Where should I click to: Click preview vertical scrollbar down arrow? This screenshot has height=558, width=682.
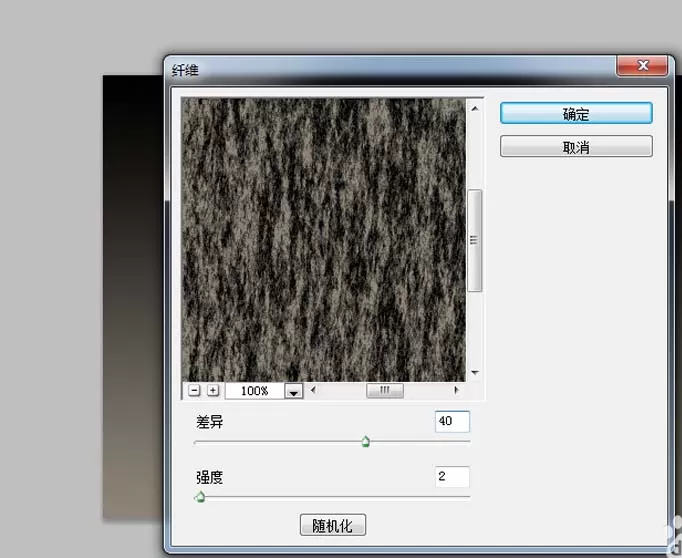(475, 373)
